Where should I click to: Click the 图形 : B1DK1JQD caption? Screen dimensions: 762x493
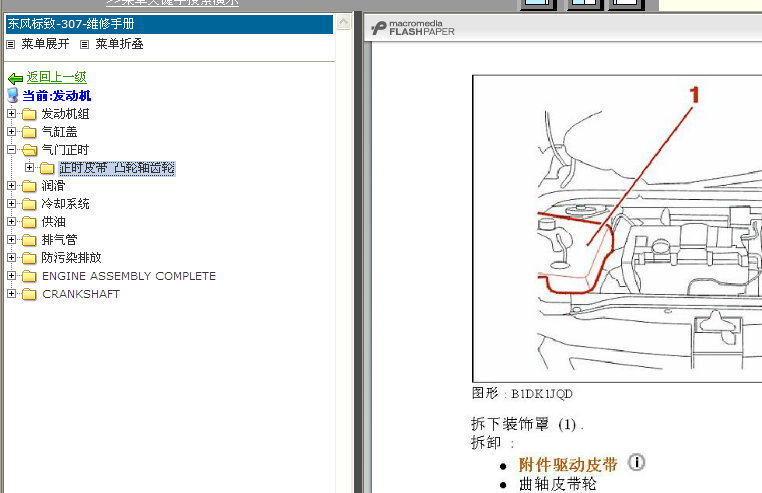[x=522, y=393]
